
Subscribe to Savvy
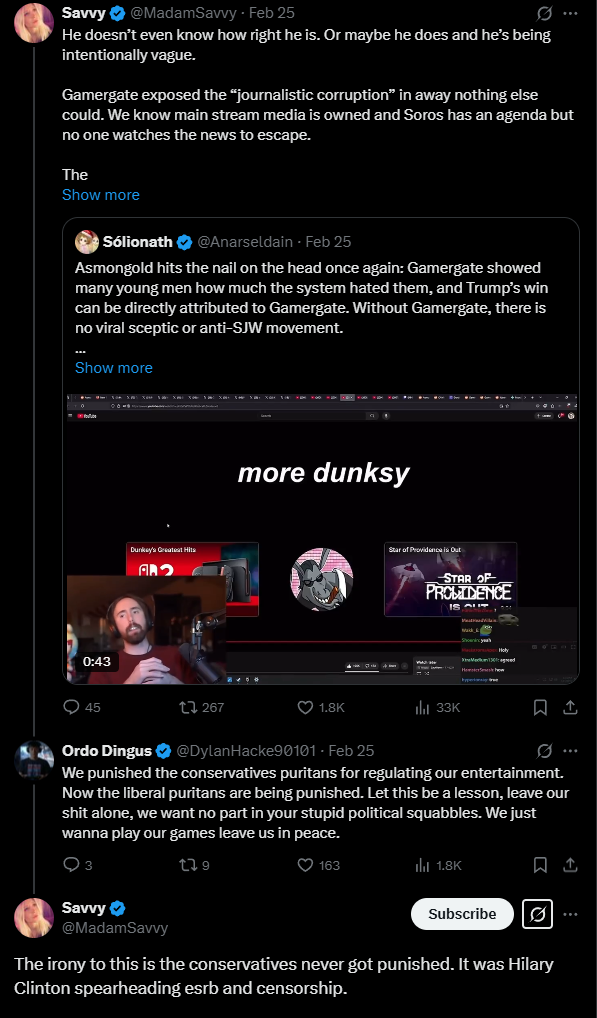click(462, 914)
